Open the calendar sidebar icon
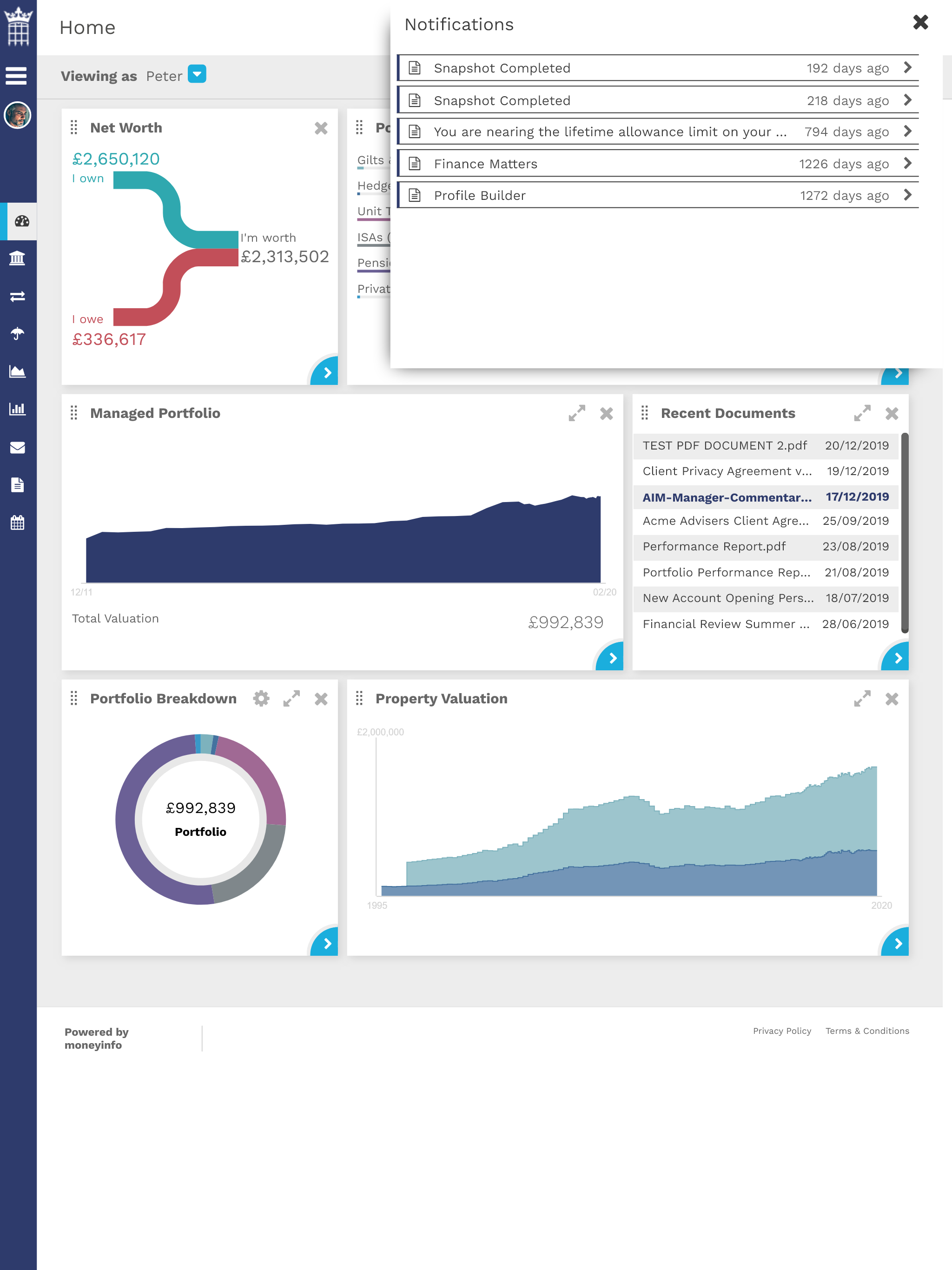 (x=18, y=523)
